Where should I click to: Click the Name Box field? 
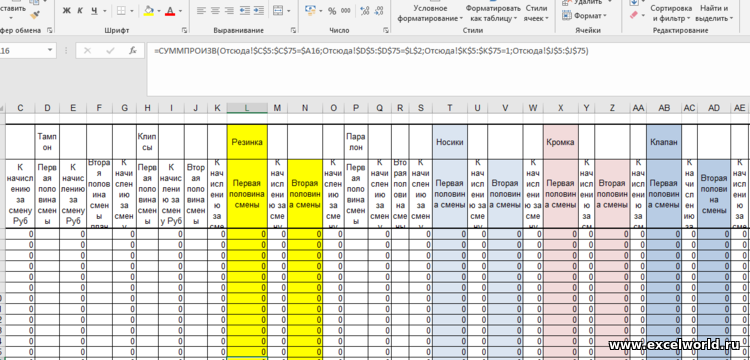[22, 50]
